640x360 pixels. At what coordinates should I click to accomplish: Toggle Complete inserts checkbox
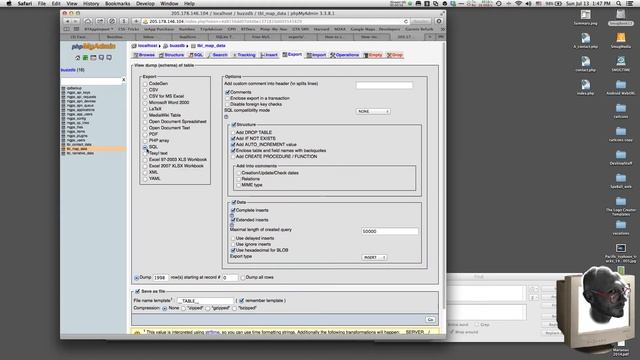pos(233,210)
